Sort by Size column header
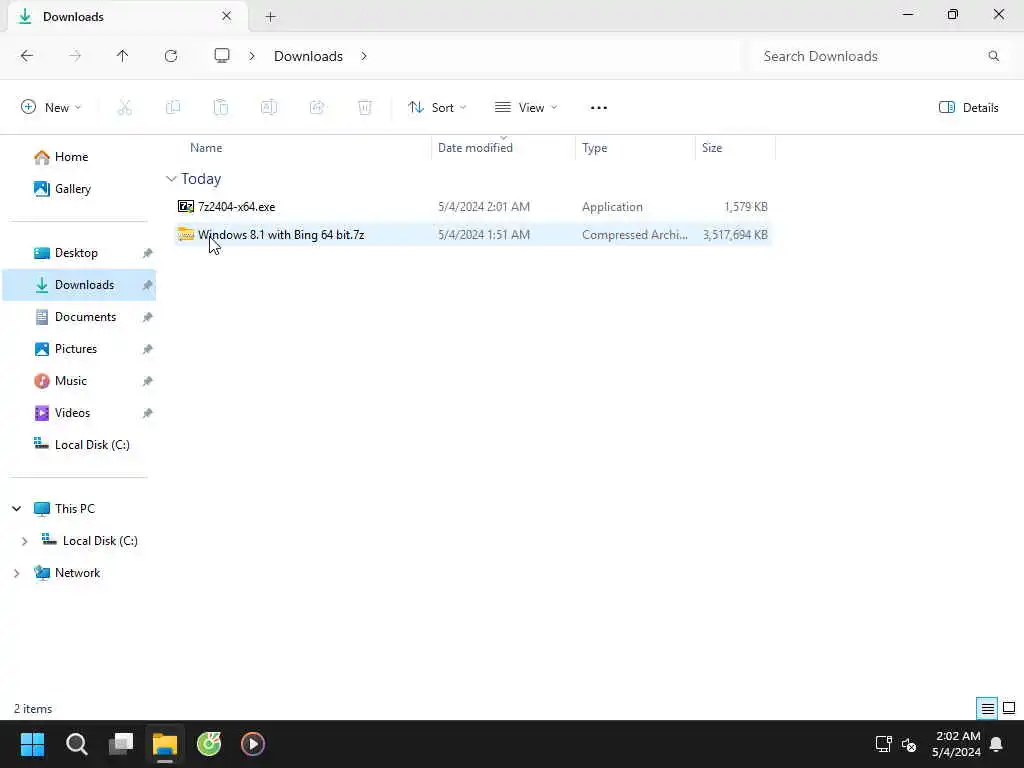 712,148
